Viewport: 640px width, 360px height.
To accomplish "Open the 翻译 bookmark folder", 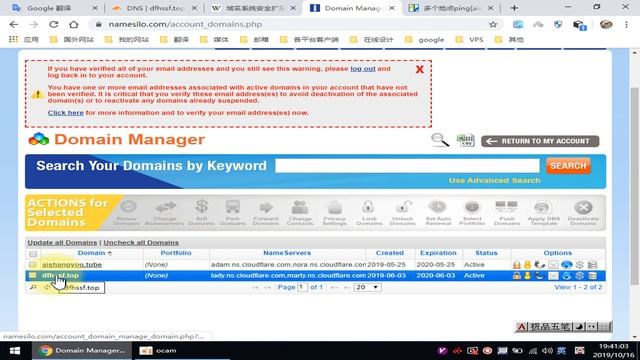I will pos(175,40).
